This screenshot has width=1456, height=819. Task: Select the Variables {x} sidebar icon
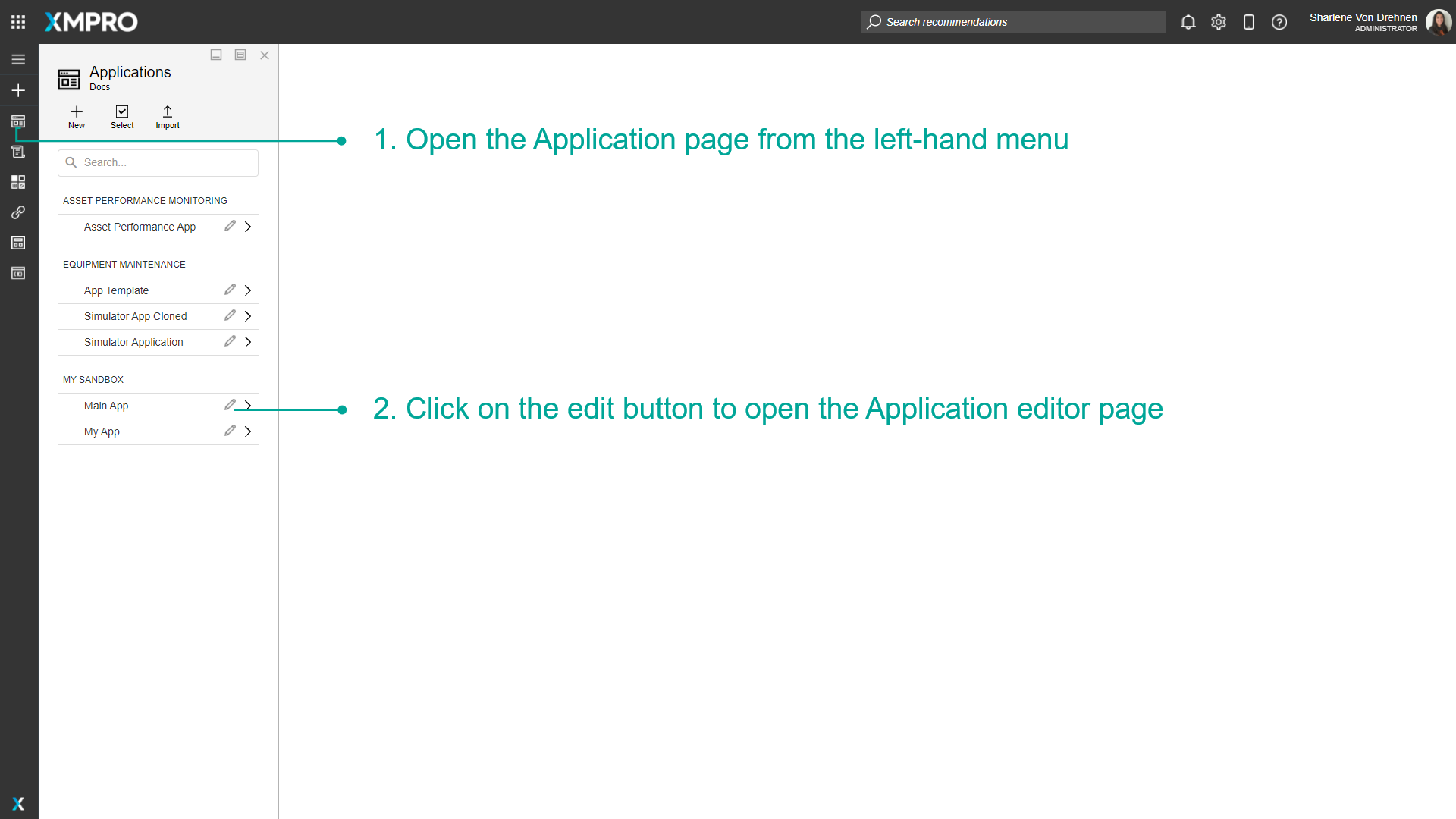click(18, 273)
